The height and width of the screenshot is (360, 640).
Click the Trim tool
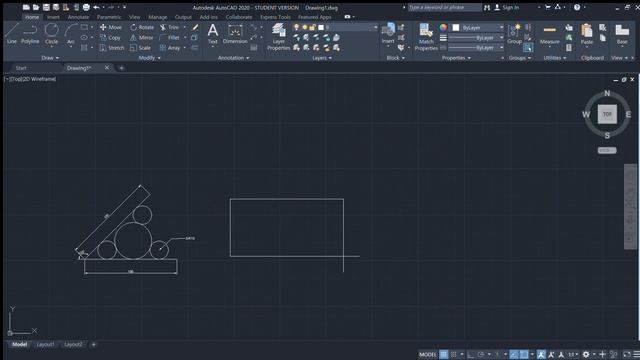click(169, 27)
